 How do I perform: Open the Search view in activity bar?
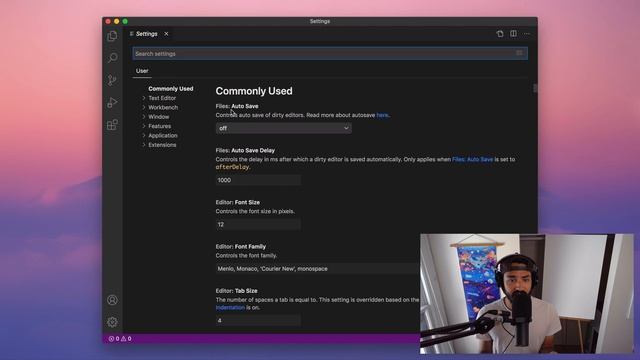pyautogui.click(x=112, y=58)
